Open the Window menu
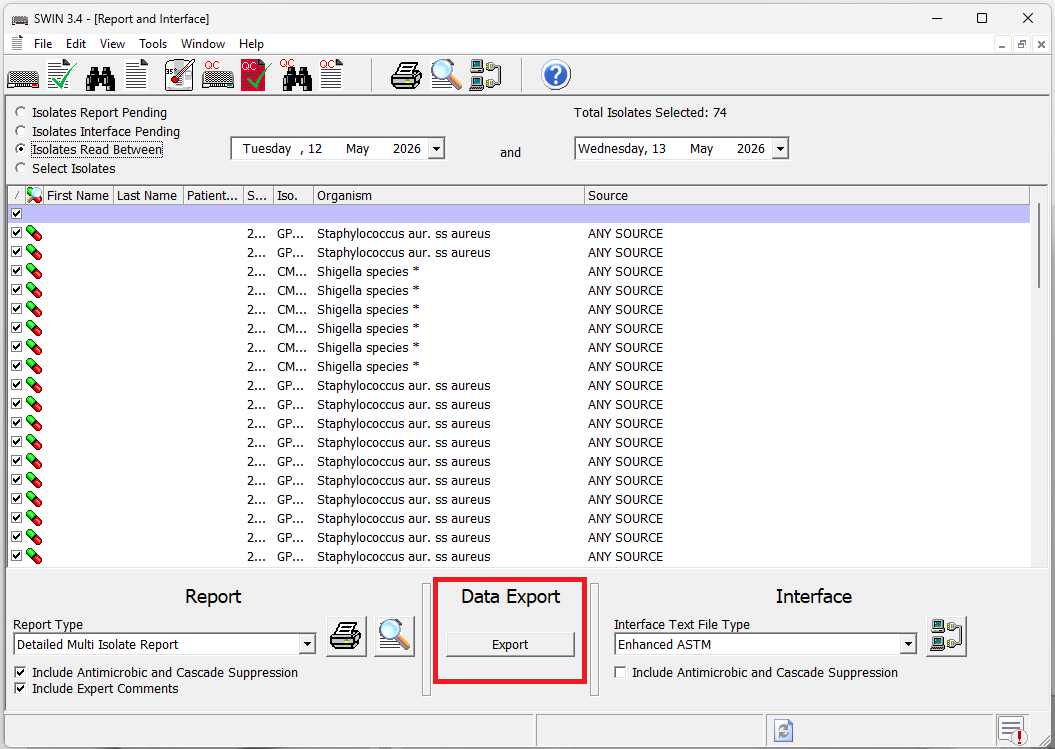Image resolution: width=1055 pixels, height=749 pixels. pyautogui.click(x=203, y=44)
